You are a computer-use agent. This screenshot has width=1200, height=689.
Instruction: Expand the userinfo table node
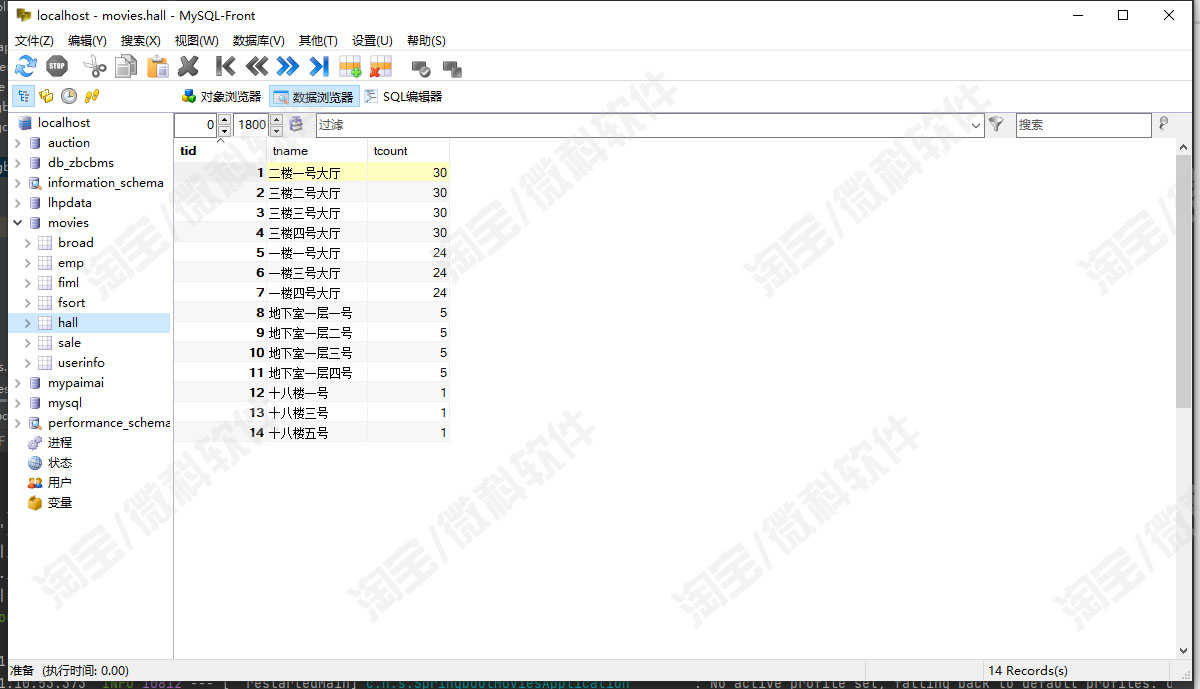click(x=27, y=363)
